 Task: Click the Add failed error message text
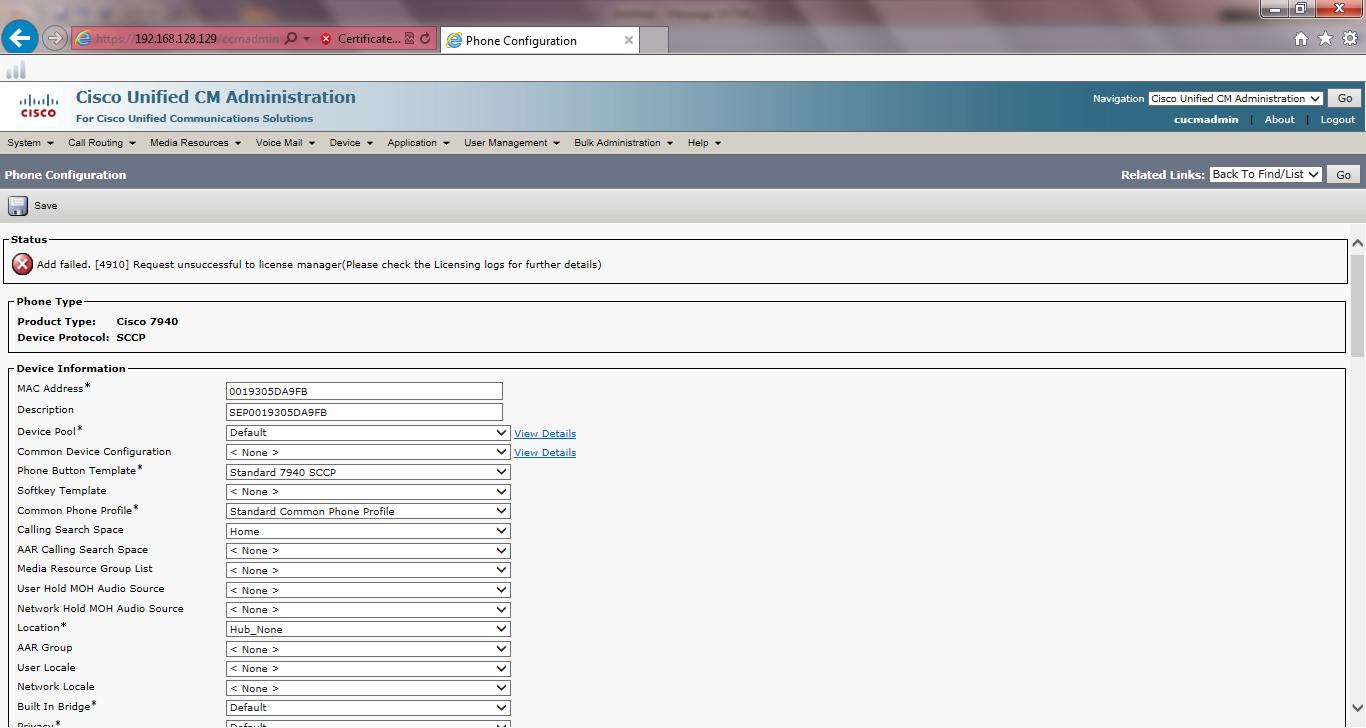pos(319,265)
